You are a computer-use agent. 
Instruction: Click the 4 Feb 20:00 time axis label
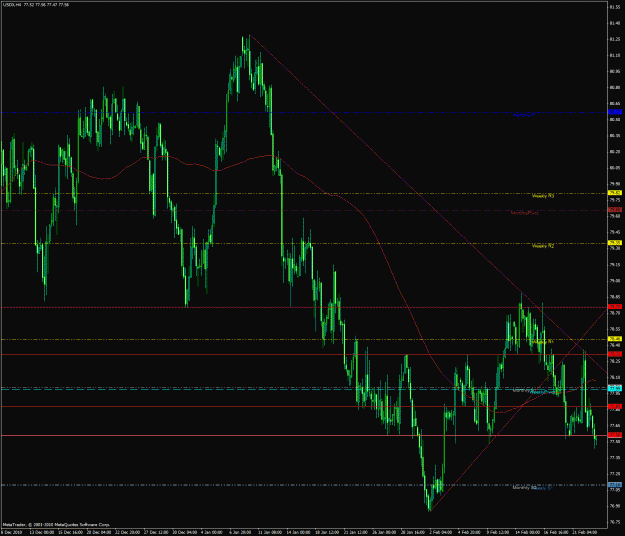(x=469, y=532)
